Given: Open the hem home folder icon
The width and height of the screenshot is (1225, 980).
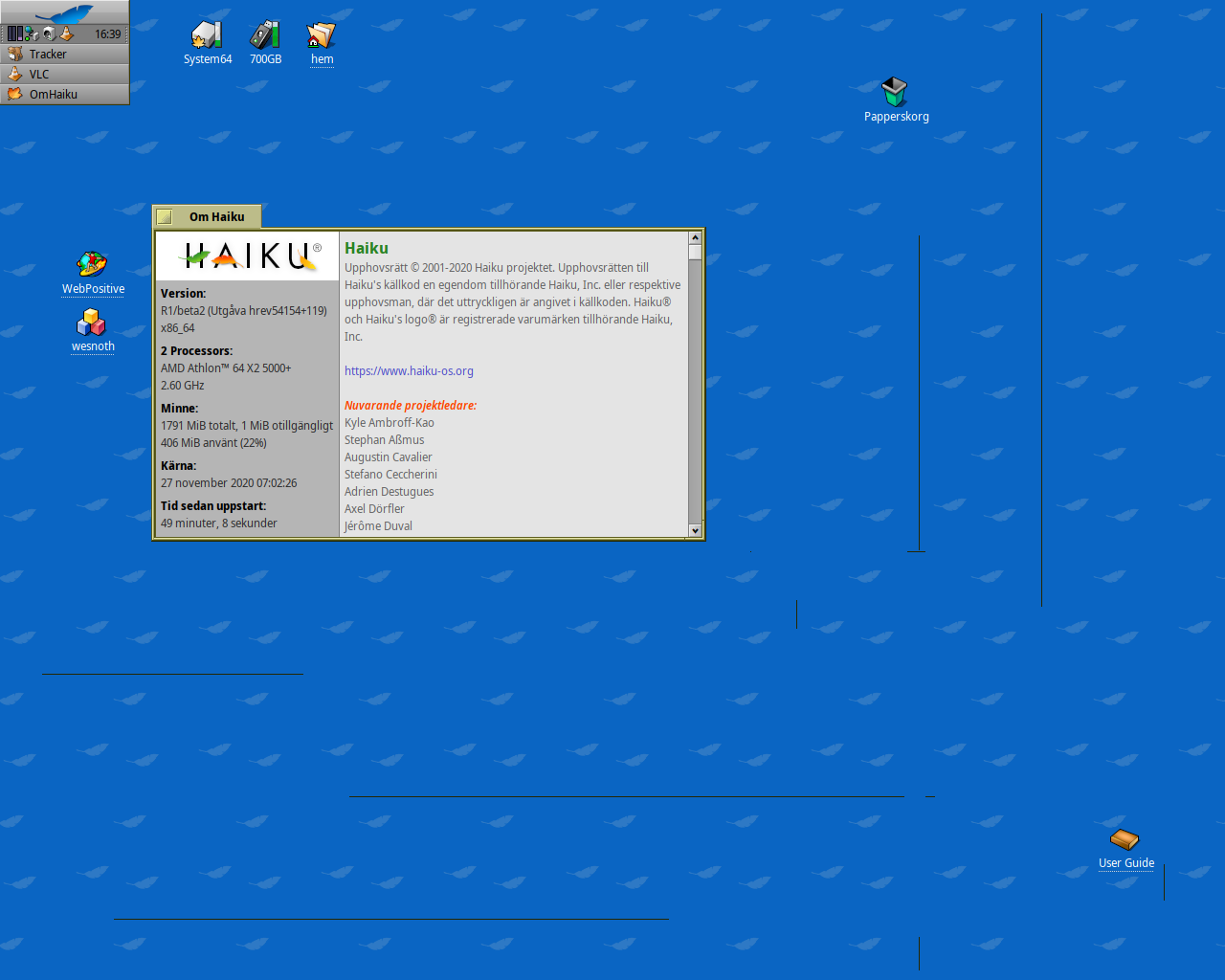Looking at the screenshot, I should [322, 35].
